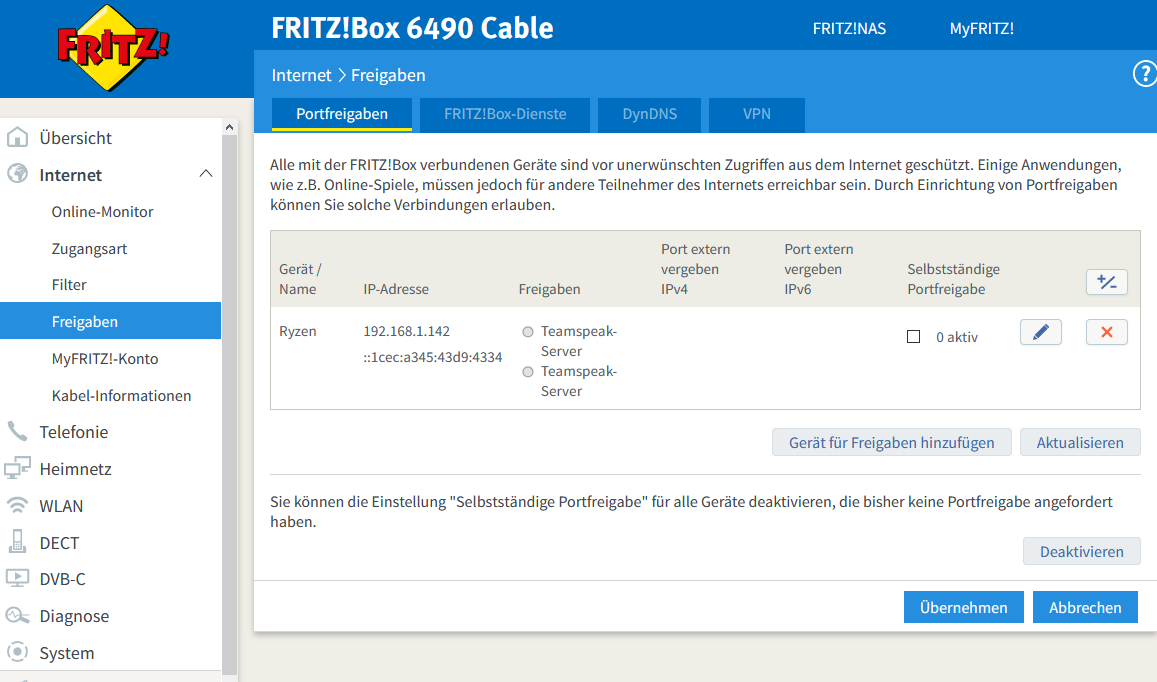Click Gerät für Freigaben hinzufügen
The width and height of the screenshot is (1157, 682).
pyautogui.click(x=891, y=442)
